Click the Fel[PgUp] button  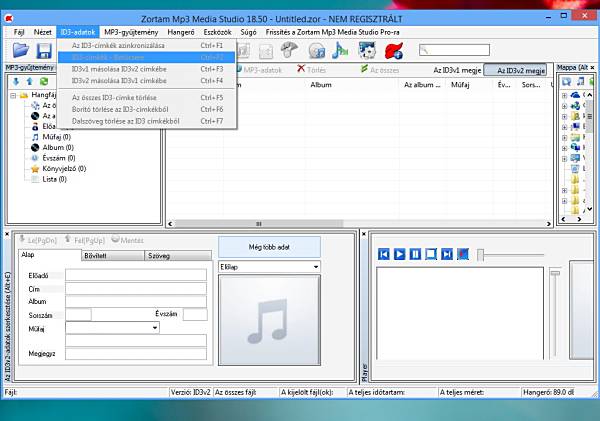[x=85, y=240]
